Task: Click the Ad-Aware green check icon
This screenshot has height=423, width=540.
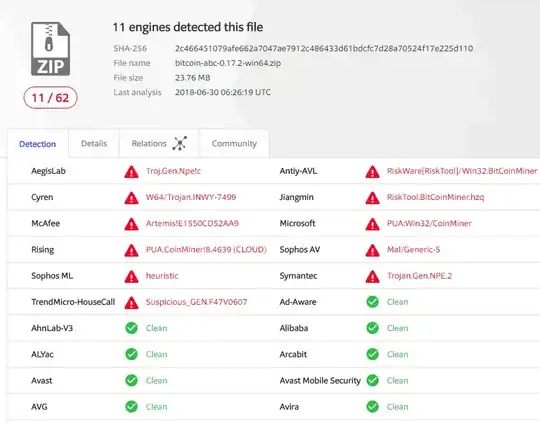Action: (372, 302)
